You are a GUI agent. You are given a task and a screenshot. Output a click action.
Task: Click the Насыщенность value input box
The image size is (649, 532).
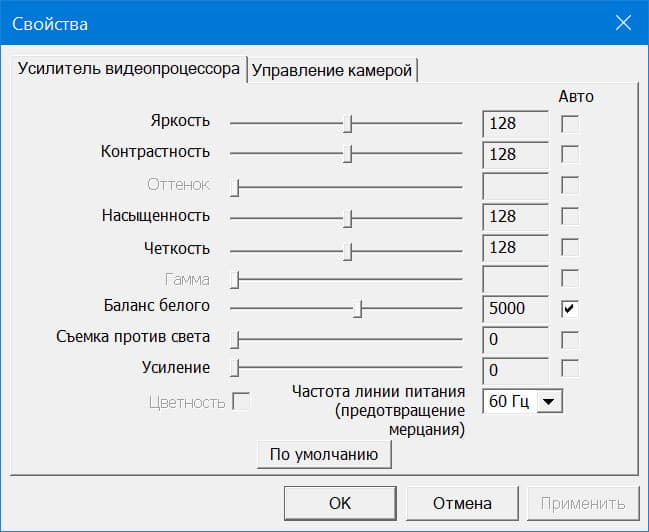[515, 216]
